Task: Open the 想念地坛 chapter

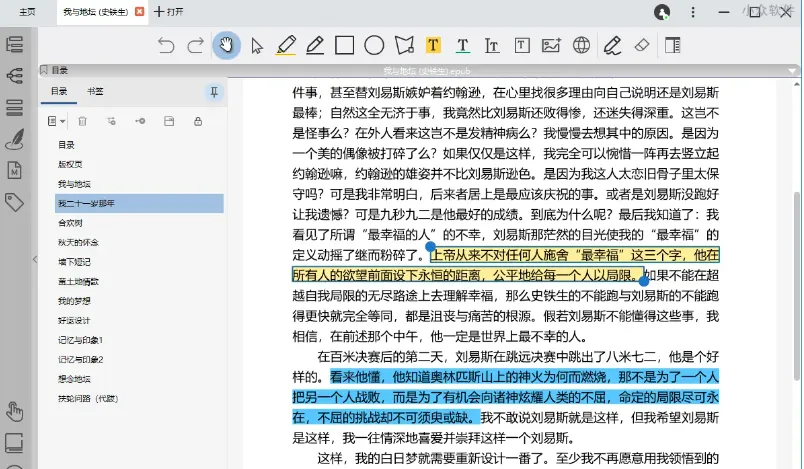Action: tap(74, 379)
